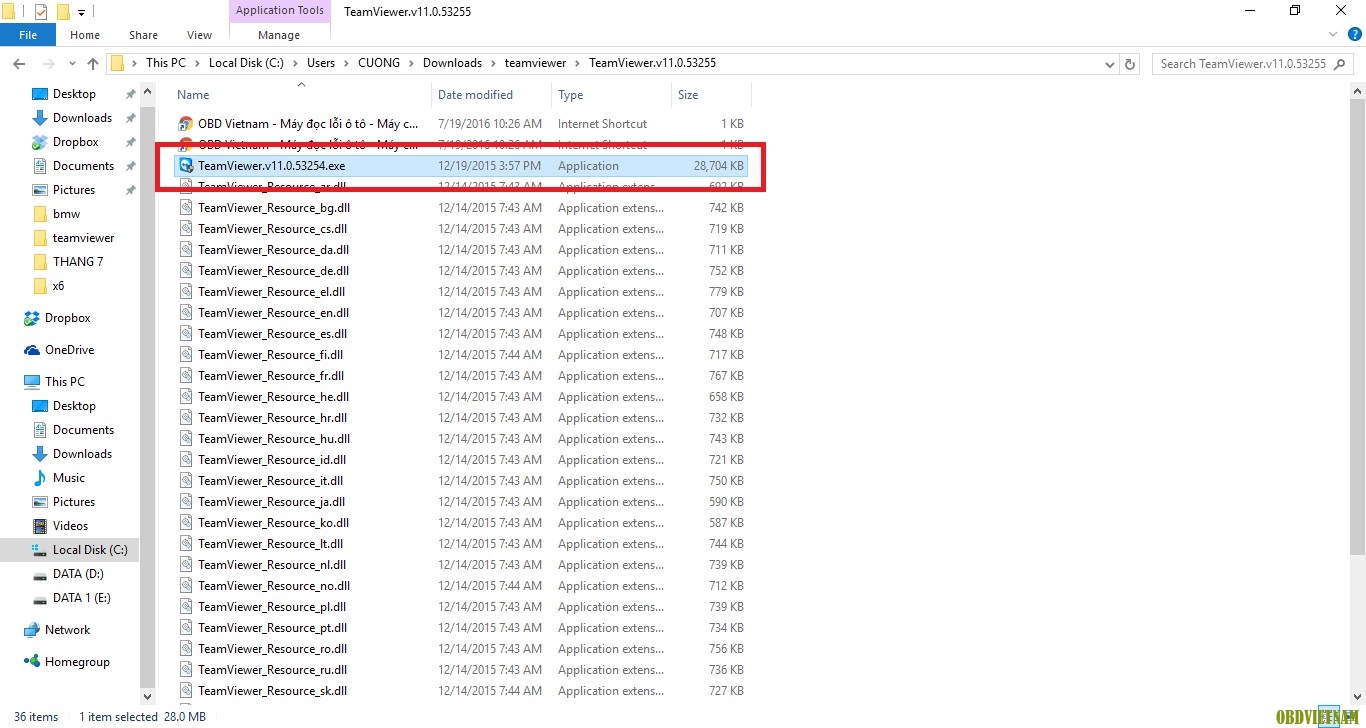Click the Forward navigation arrow
Image resolution: width=1366 pixels, height=728 pixels.
[48, 63]
